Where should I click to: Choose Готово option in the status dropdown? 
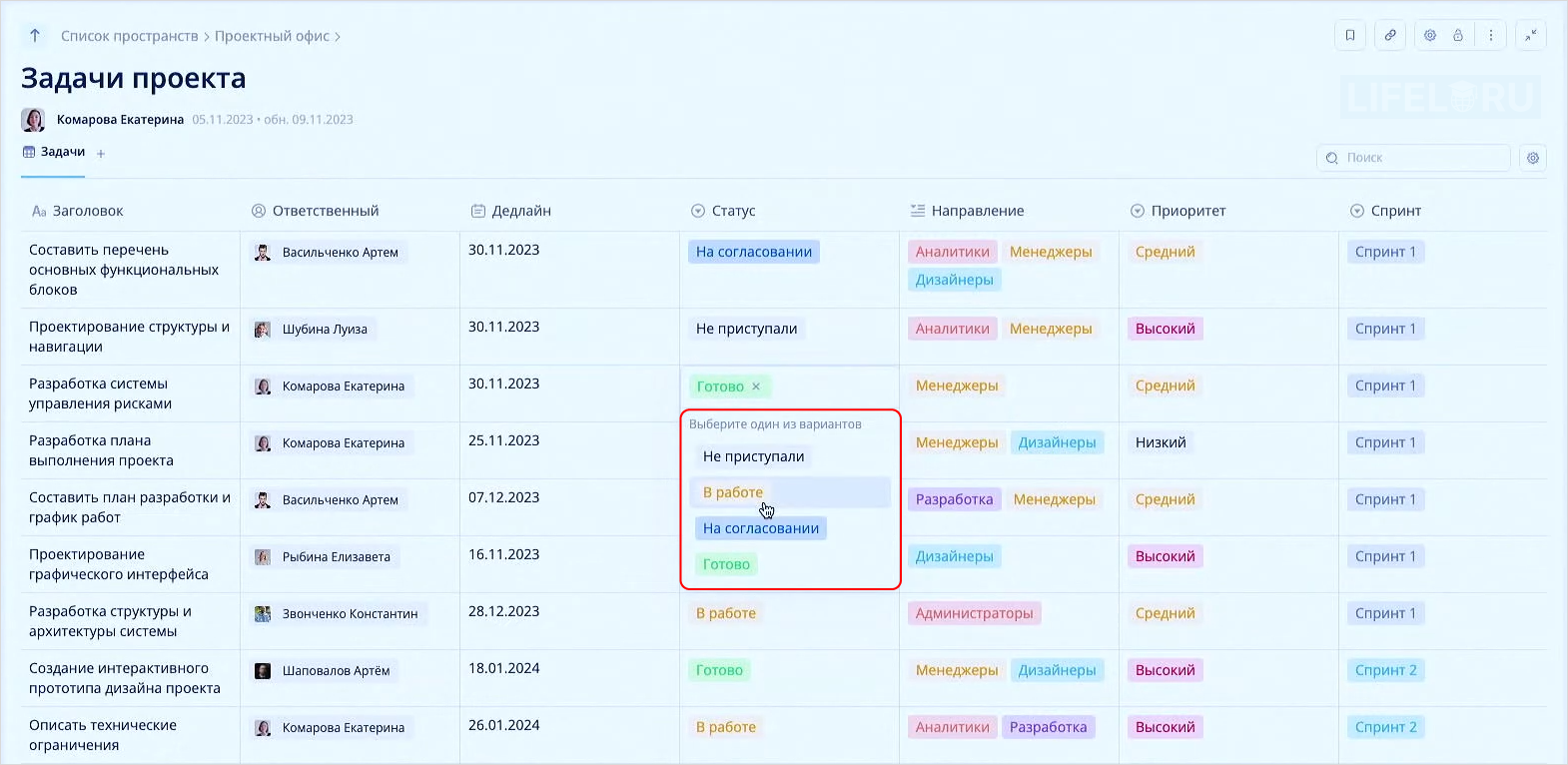click(x=726, y=564)
